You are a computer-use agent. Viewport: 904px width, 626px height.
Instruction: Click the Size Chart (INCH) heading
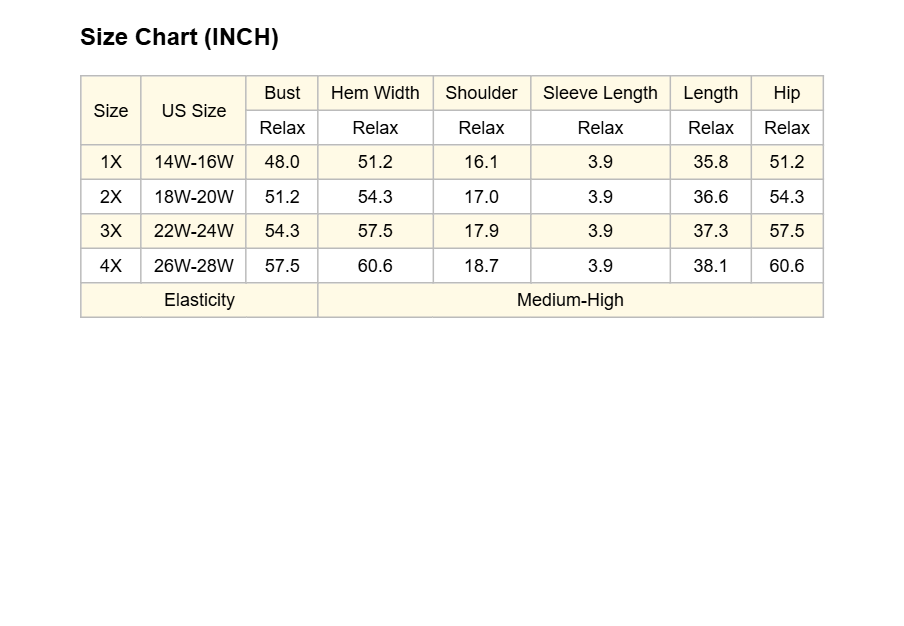pos(179,37)
